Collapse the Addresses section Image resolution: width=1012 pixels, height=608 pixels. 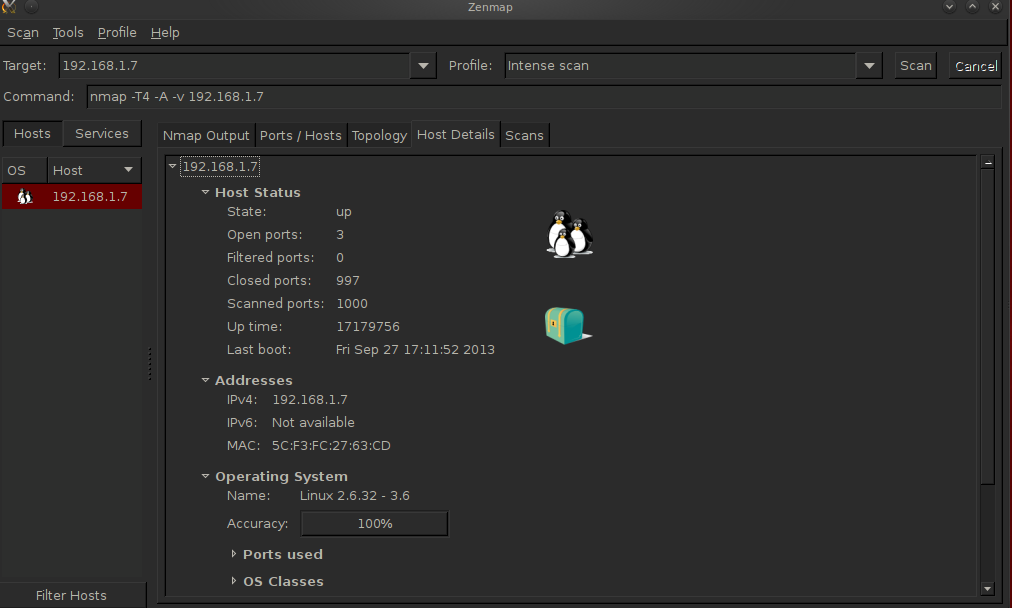coord(205,380)
